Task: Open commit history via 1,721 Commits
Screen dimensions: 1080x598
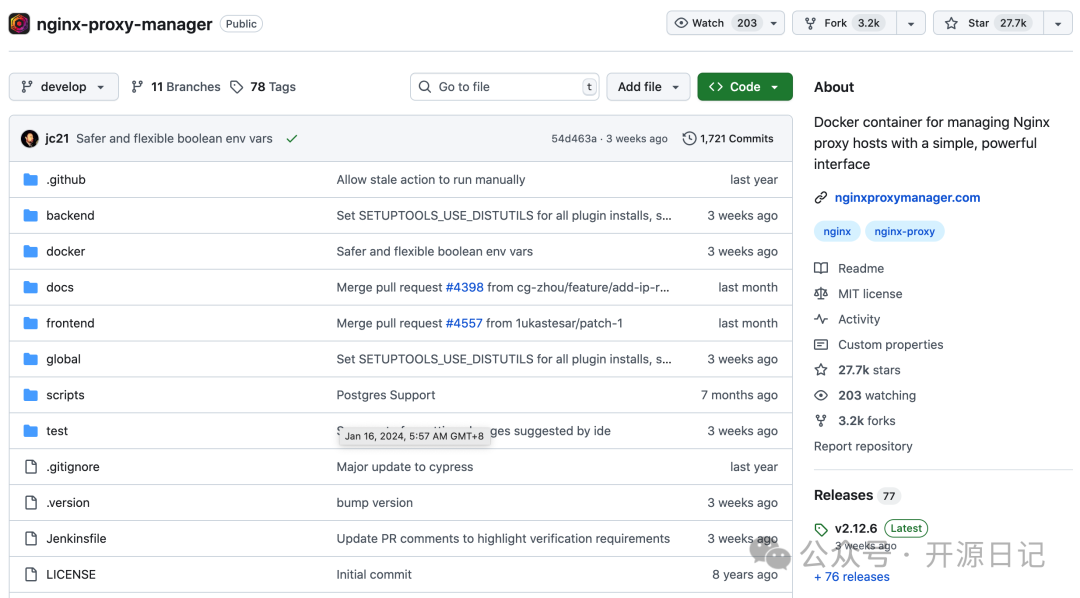Action: point(728,139)
